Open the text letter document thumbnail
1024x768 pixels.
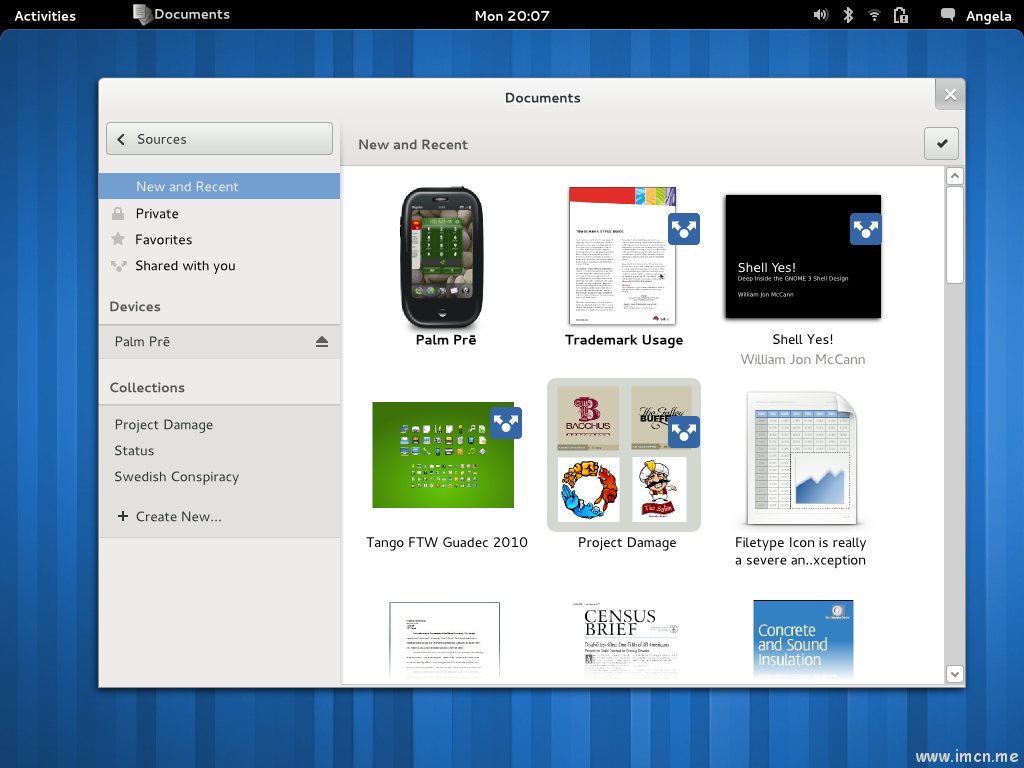(x=444, y=640)
